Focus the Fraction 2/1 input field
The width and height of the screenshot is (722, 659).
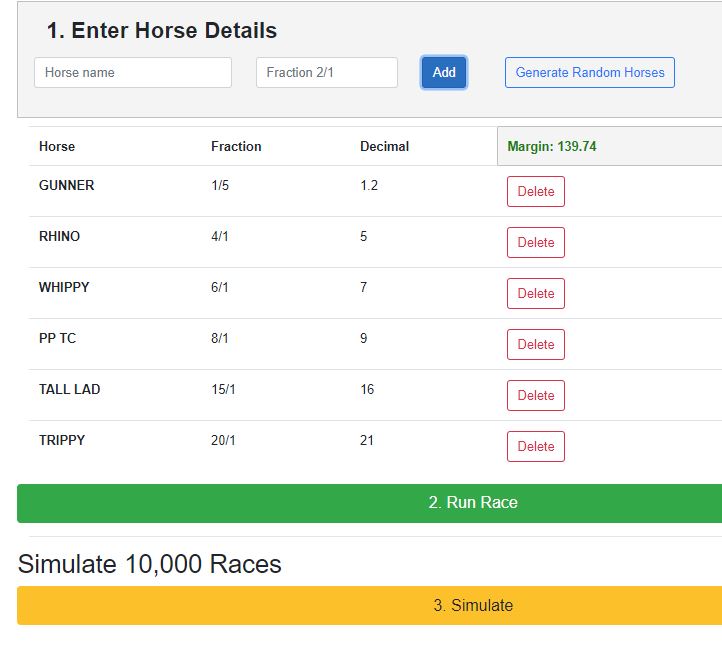(x=327, y=72)
